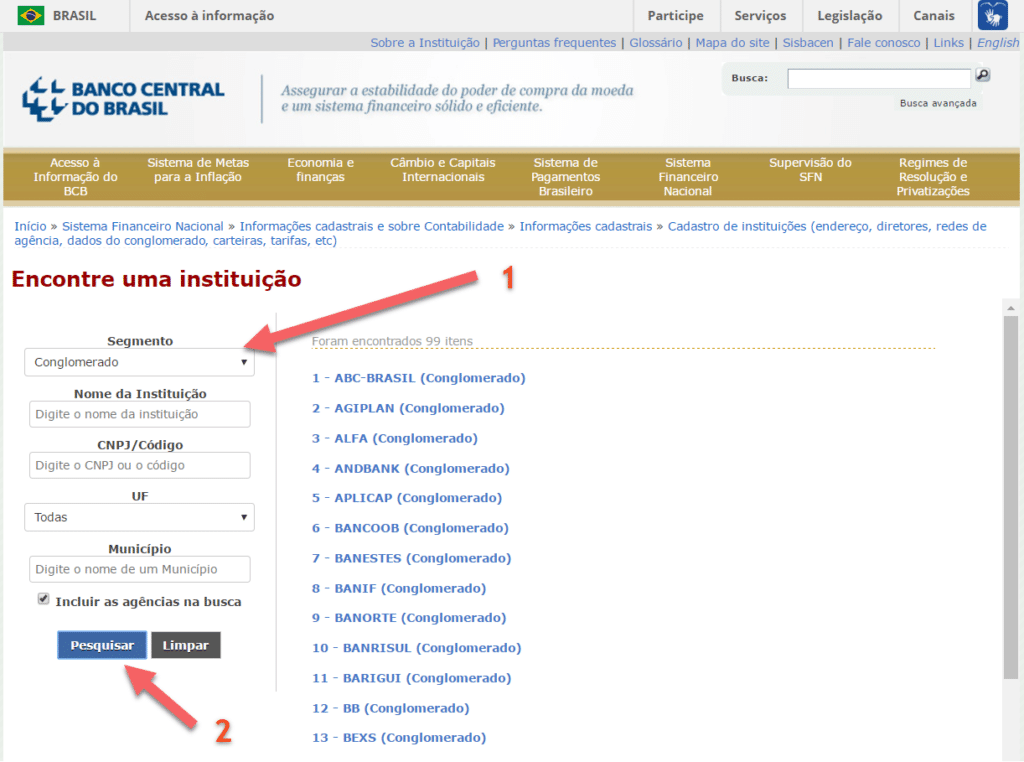Open Sobre a Instituição link
This screenshot has height=762, width=1024.
click(x=424, y=42)
